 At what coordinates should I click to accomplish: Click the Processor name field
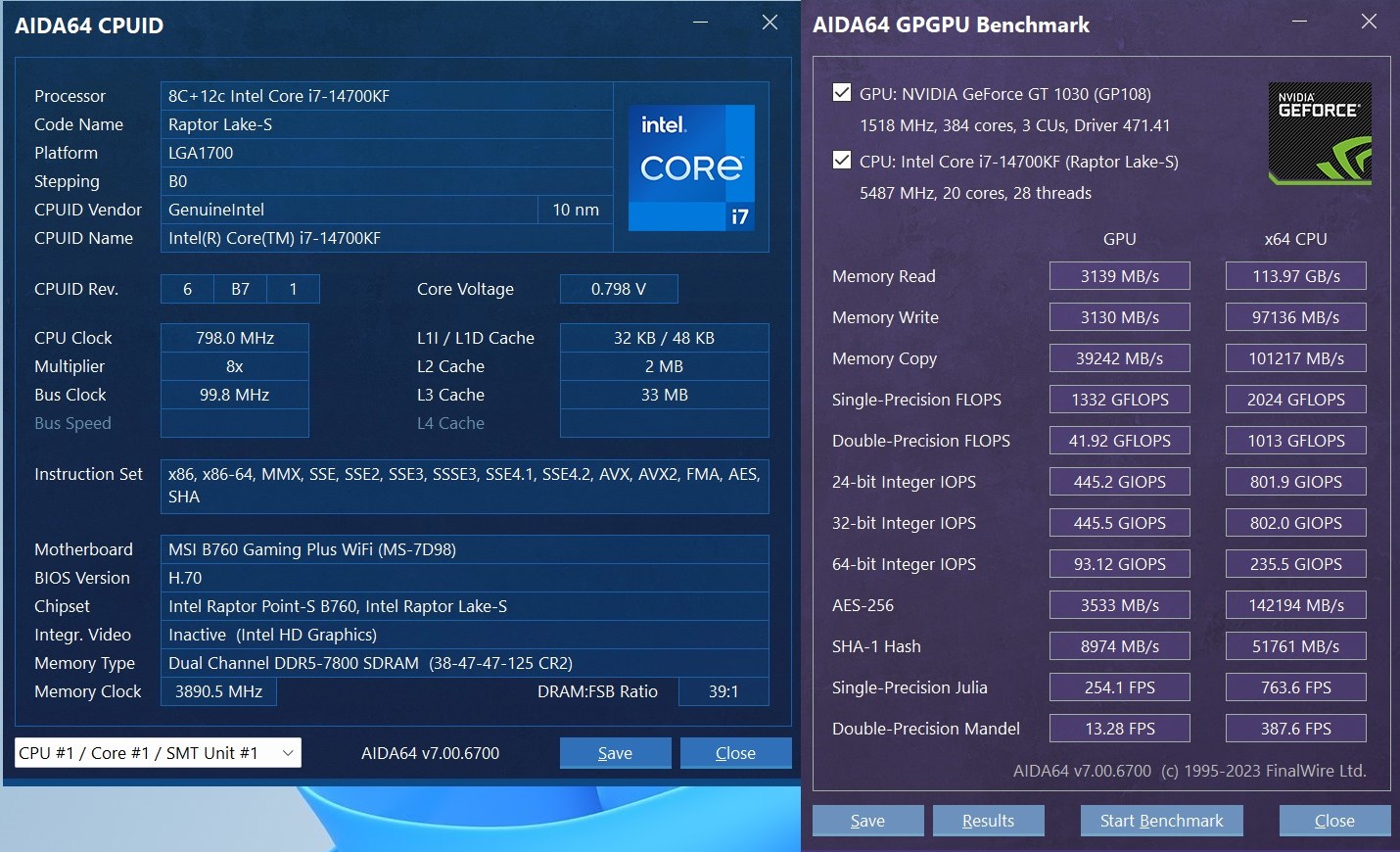[387, 96]
